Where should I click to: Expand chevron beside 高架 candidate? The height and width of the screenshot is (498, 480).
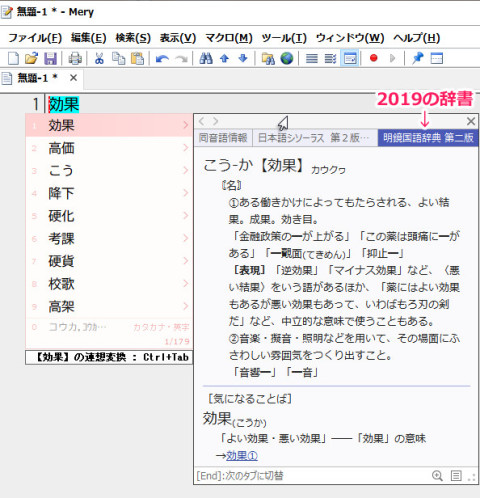(186, 306)
